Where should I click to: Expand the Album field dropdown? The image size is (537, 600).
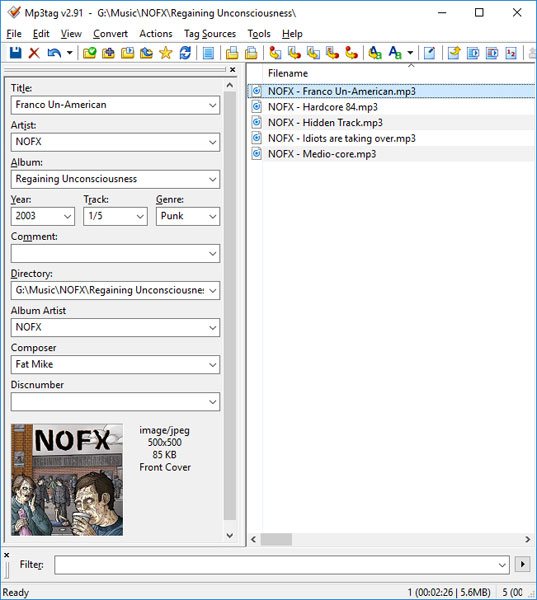point(212,179)
